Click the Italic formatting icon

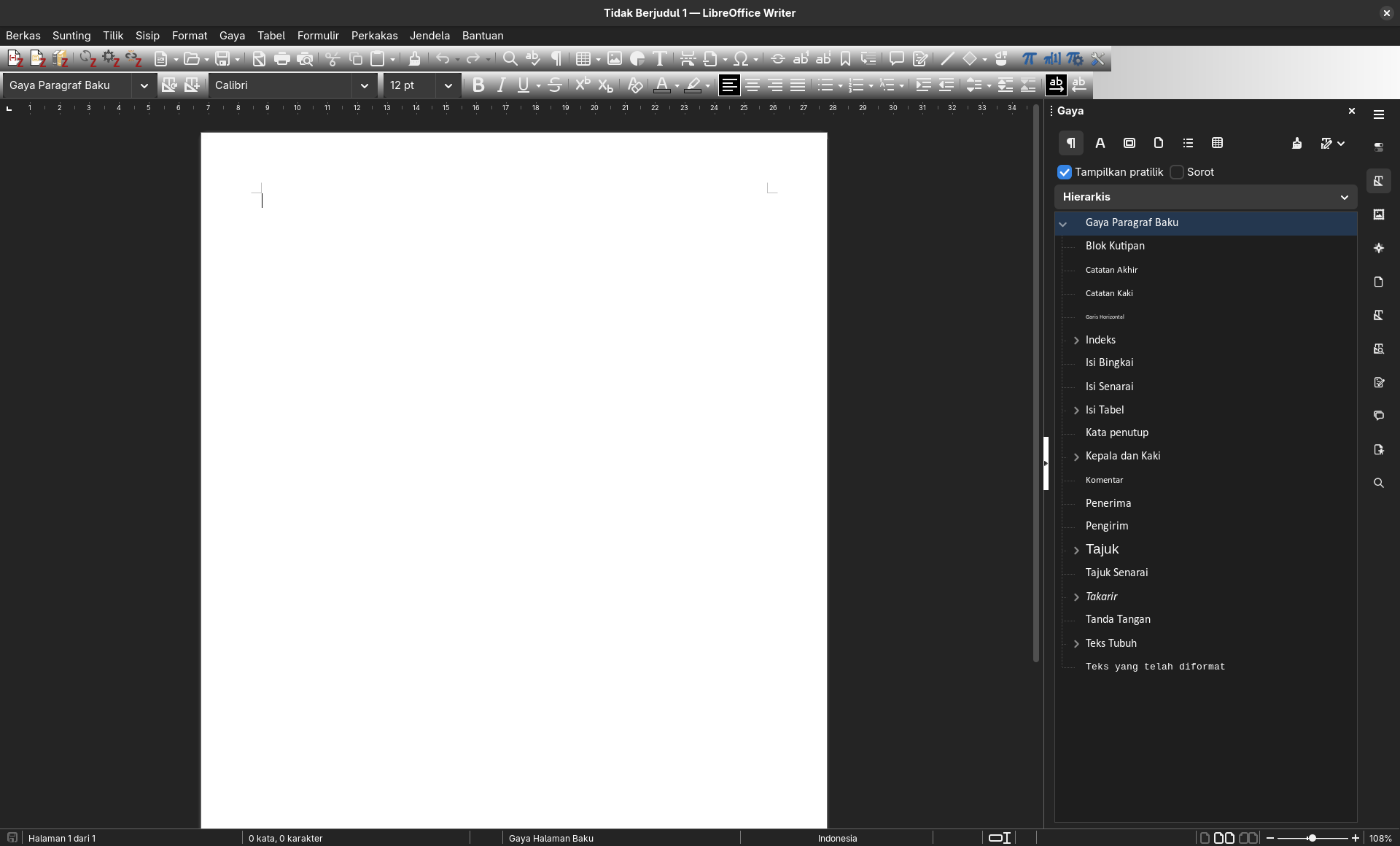501,85
